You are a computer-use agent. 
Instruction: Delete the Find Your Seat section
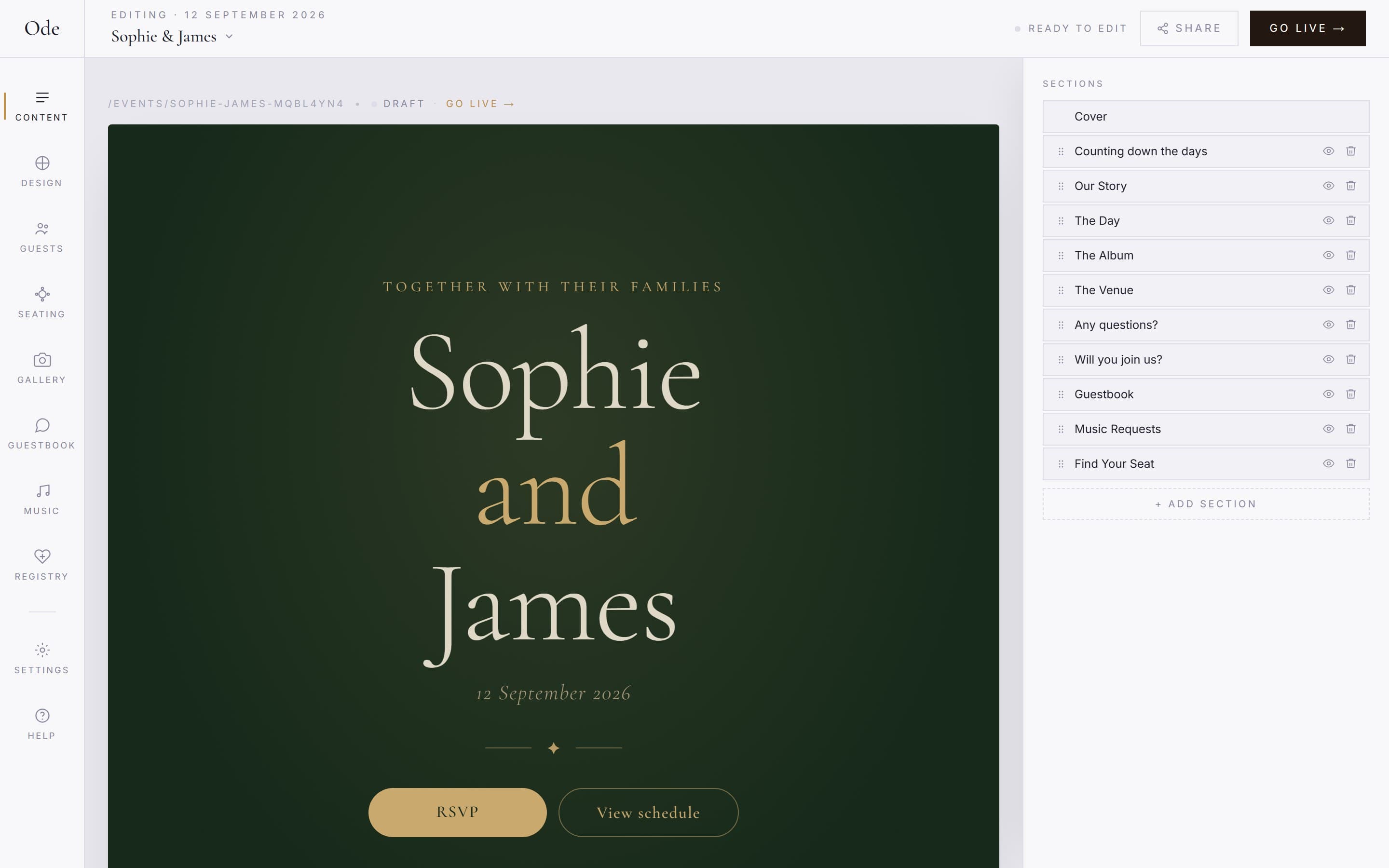point(1350,464)
